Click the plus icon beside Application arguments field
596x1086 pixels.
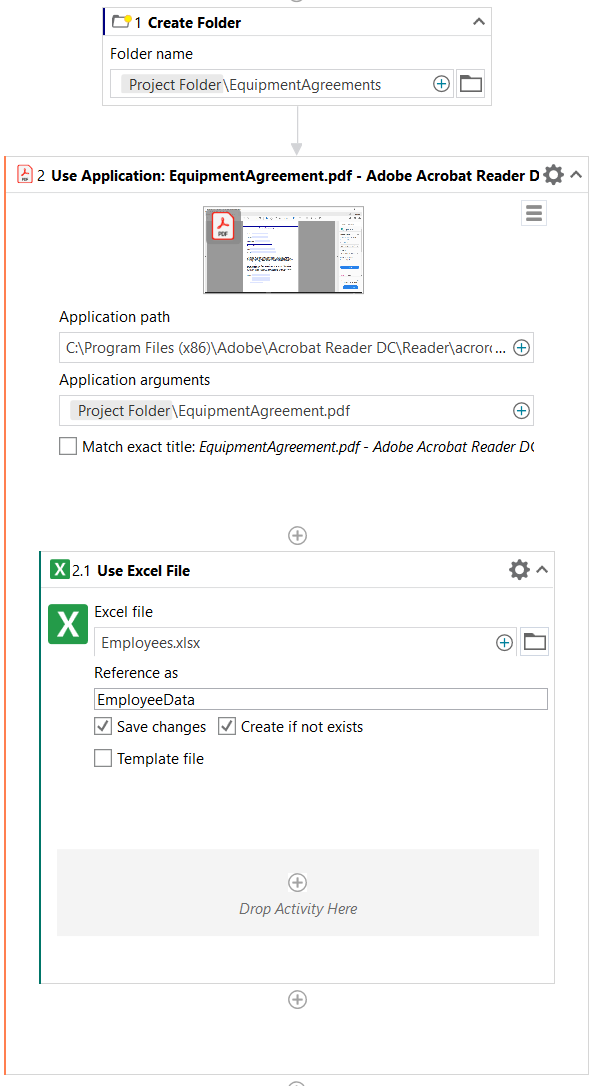(x=521, y=410)
